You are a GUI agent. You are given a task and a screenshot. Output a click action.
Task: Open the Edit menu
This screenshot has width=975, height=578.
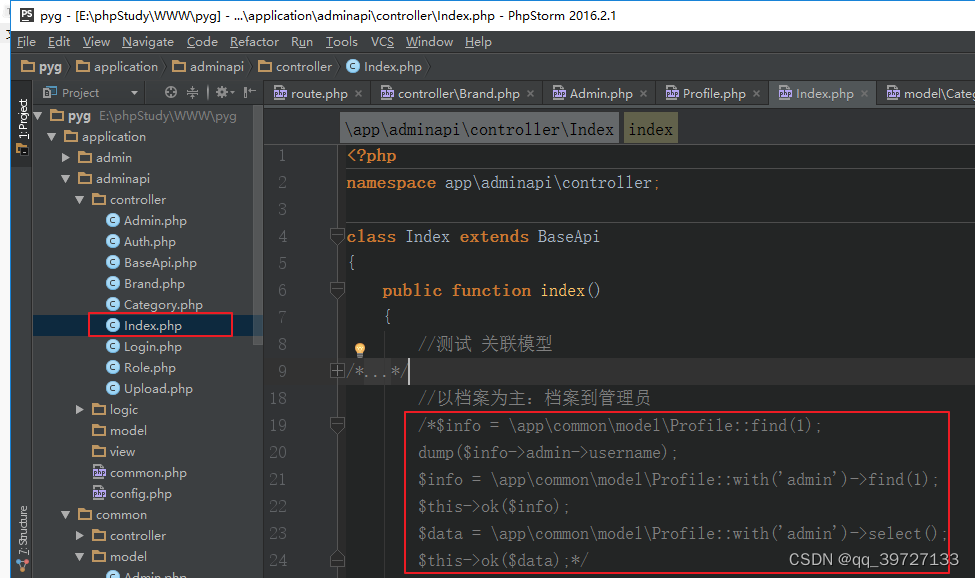pyautogui.click(x=59, y=42)
